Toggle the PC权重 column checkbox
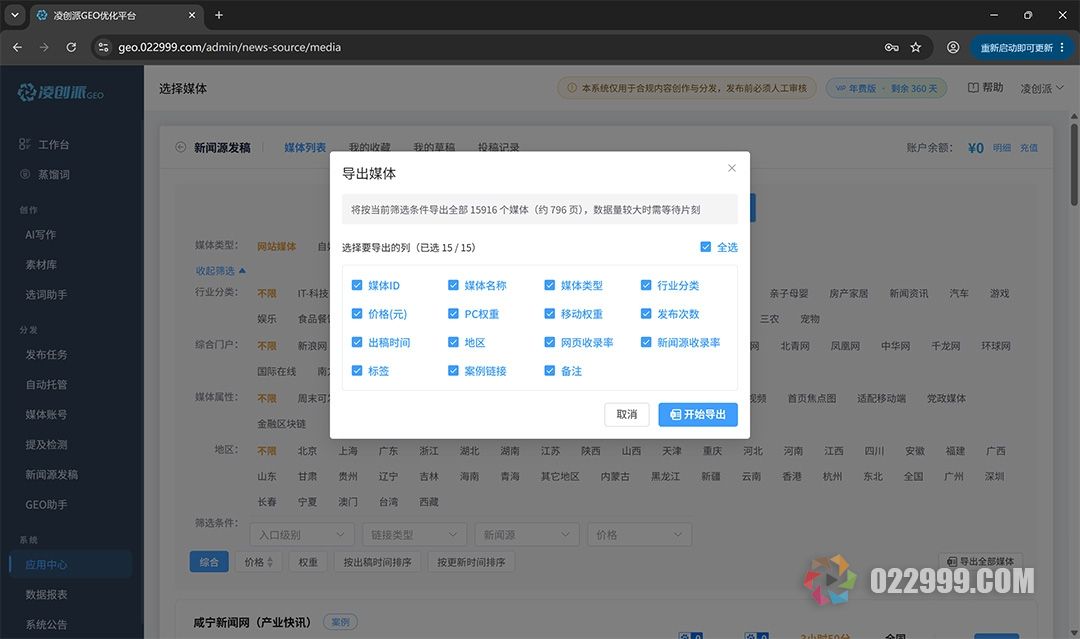 tap(453, 313)
